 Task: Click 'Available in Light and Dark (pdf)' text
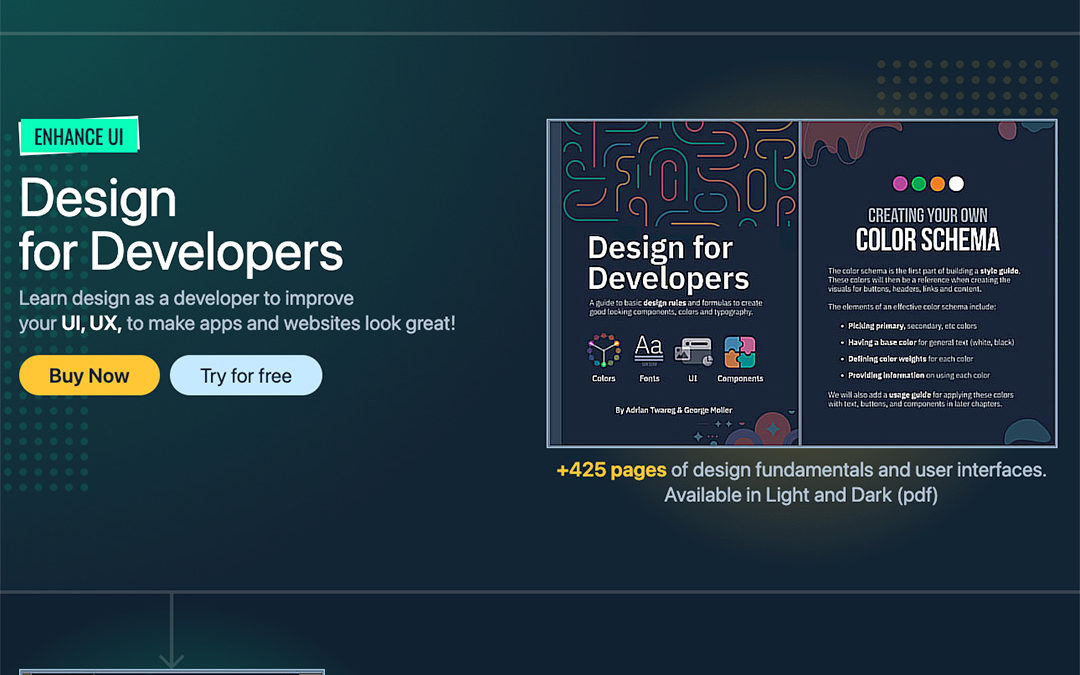point(801,495)
